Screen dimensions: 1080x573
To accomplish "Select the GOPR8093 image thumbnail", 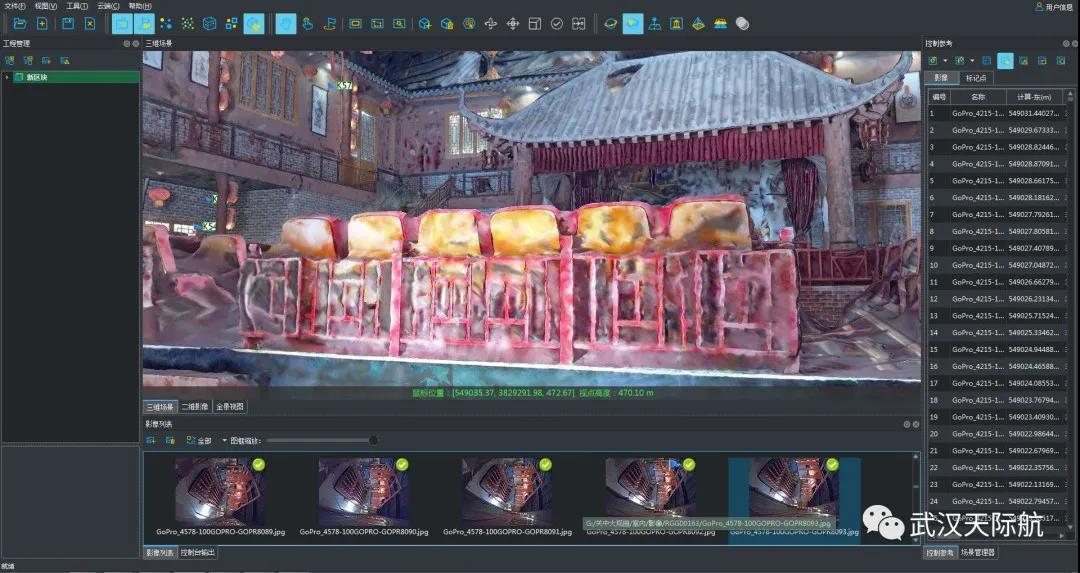I will 794,492.
